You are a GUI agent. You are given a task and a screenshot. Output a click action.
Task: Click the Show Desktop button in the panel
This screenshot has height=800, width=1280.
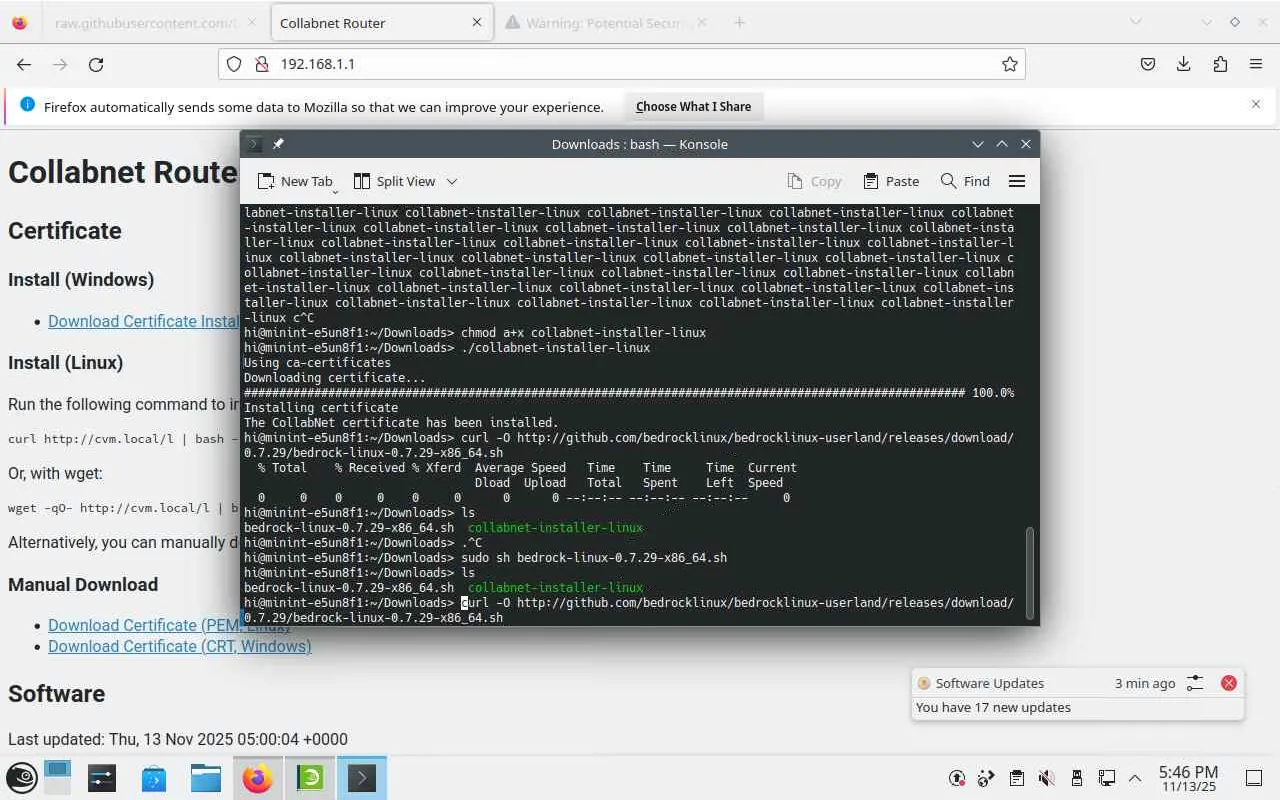point(1254,778)
